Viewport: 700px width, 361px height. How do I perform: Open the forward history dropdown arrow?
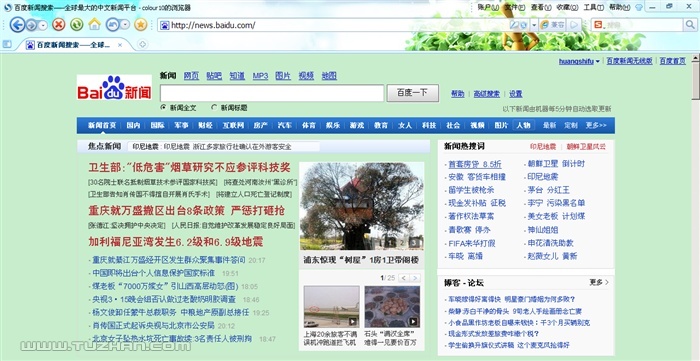click(x=43, y=25)
